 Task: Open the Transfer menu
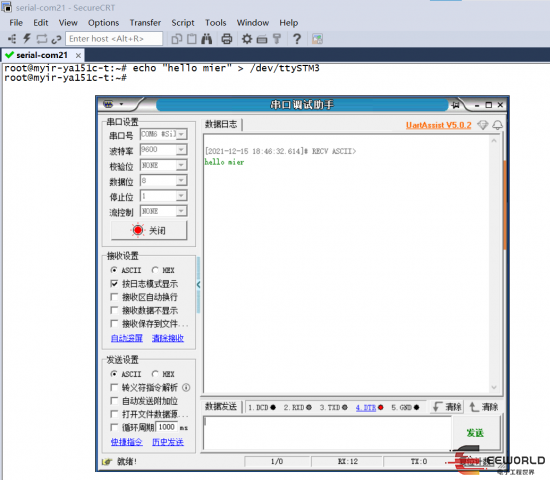point(145,23)
